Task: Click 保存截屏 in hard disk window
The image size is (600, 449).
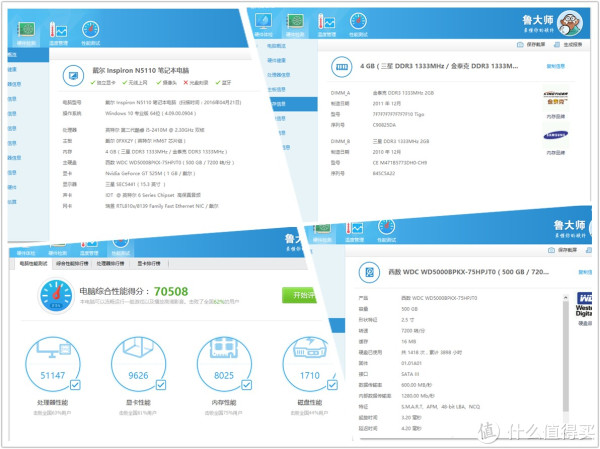Action: [563, 250]
